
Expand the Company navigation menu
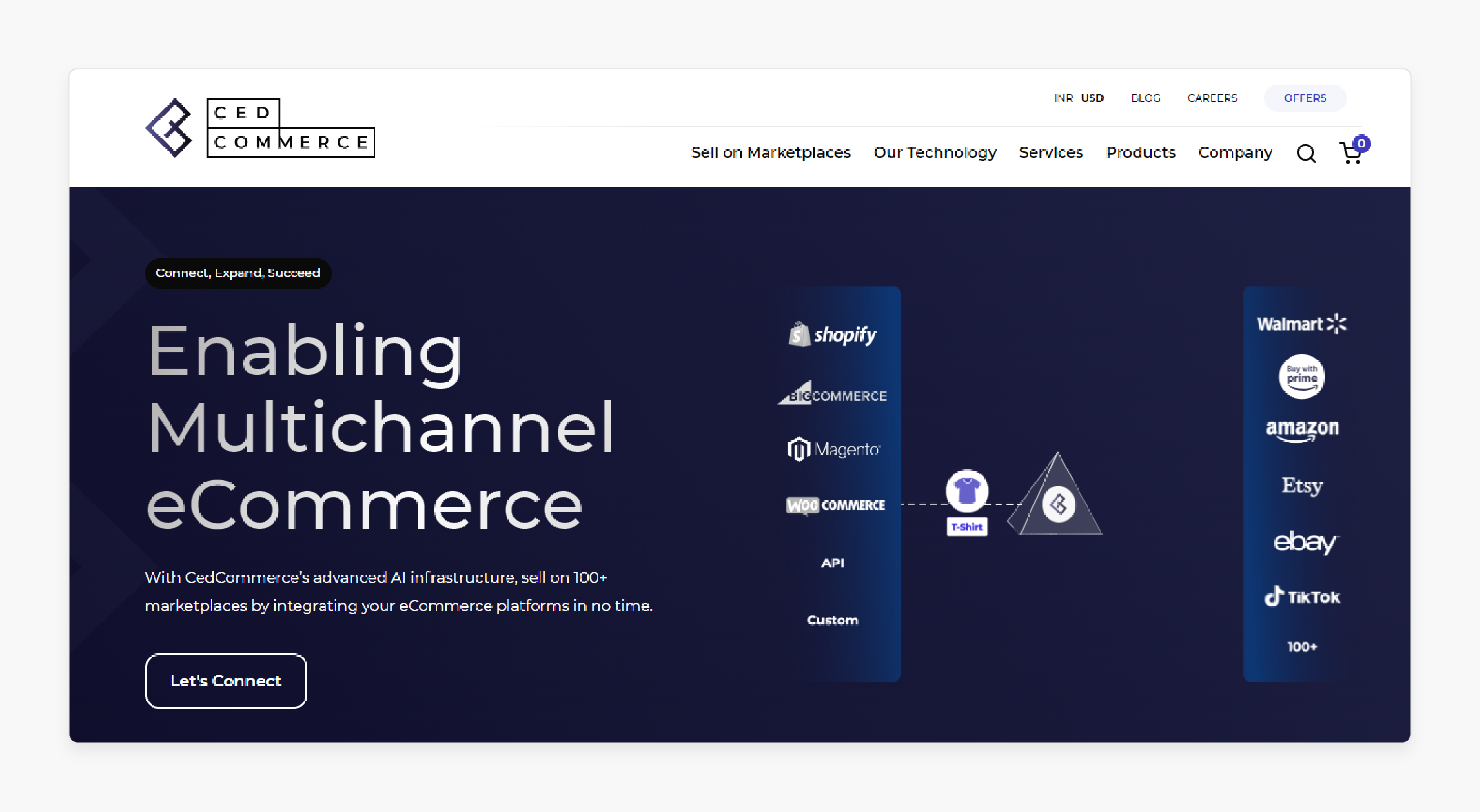pos(1235,153)
